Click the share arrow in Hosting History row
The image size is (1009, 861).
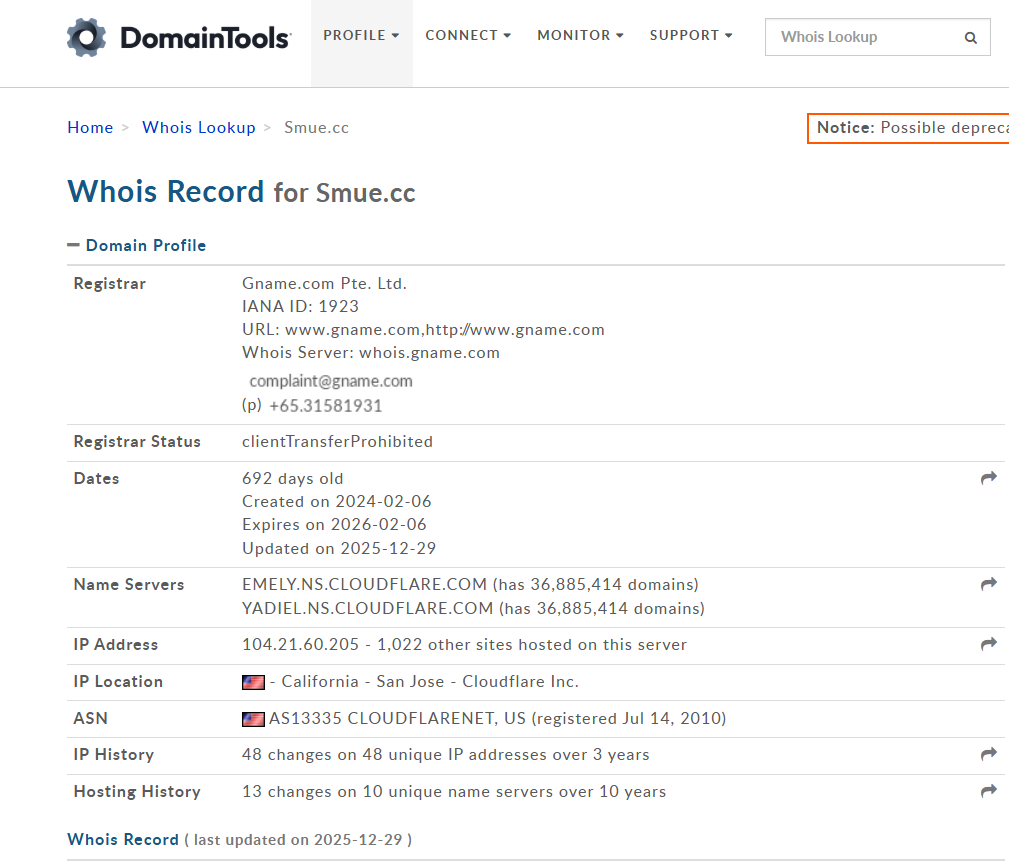pyautogui.click(x=989, y=792)
